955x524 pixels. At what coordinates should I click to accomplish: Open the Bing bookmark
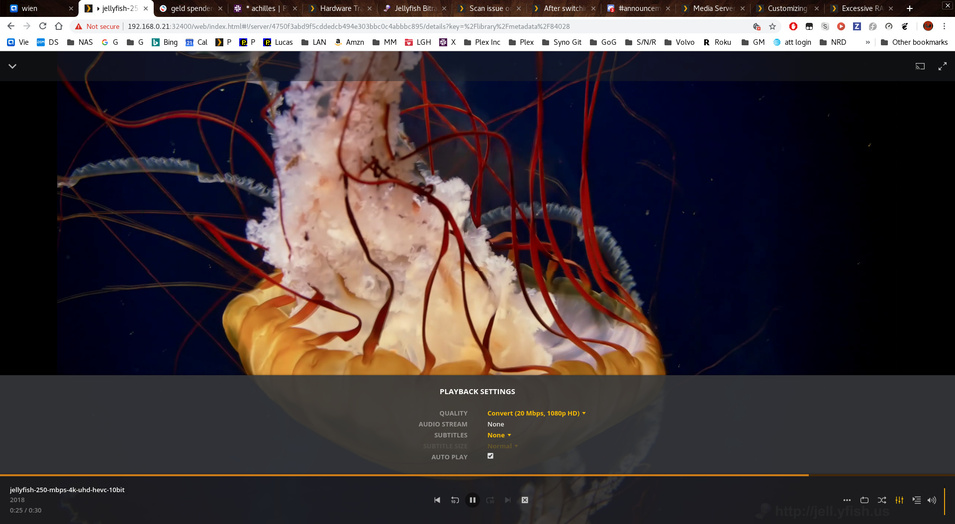(x=164, y=42)
